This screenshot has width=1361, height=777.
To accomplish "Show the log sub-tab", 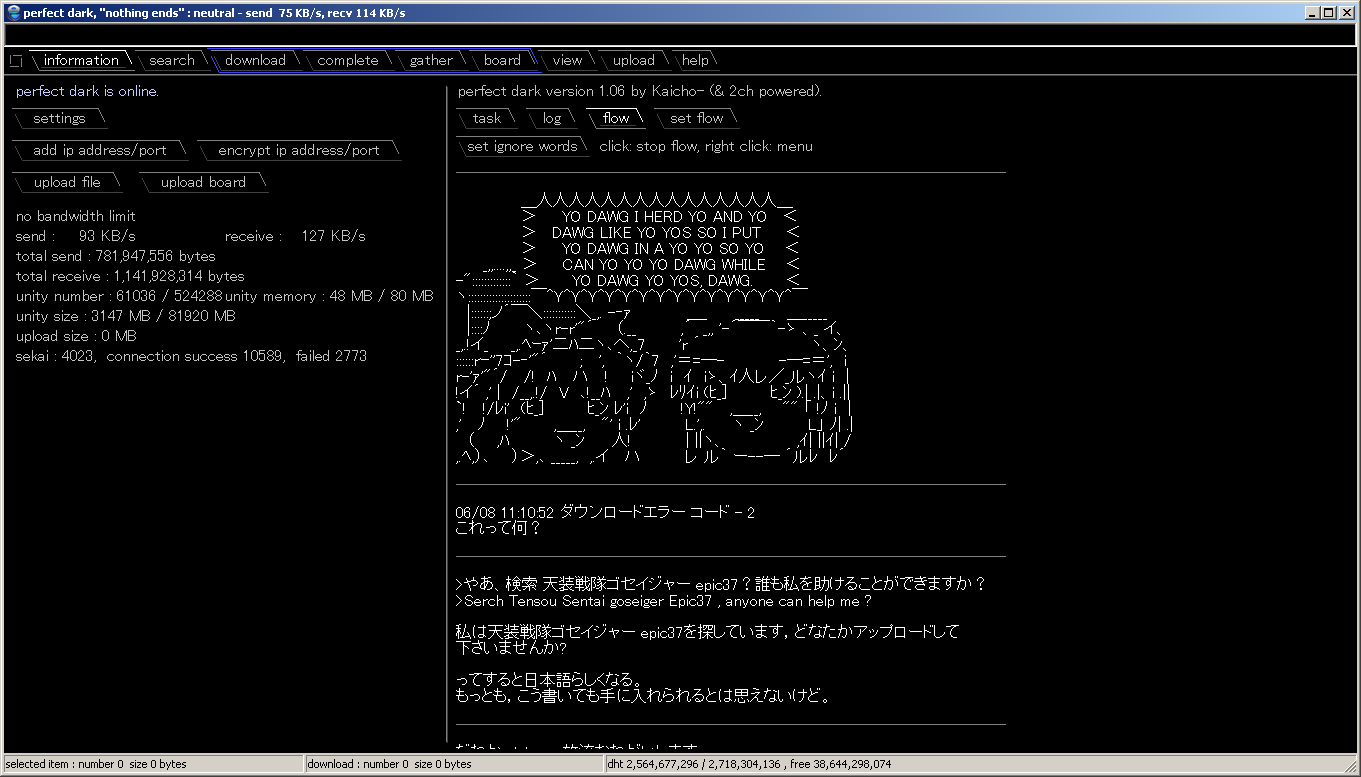I will 552,118.
